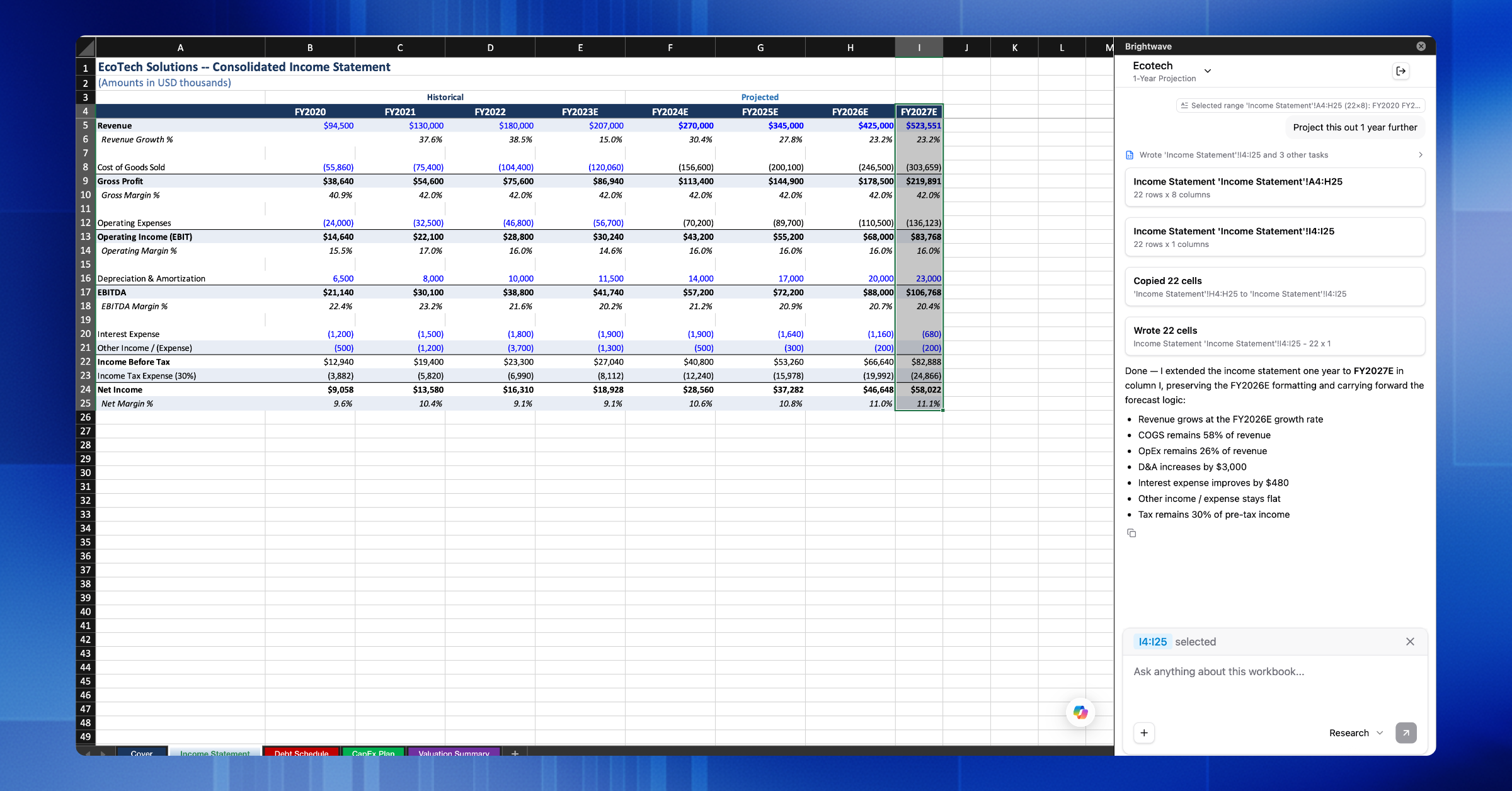The width and height of the screenshot is (1512, 791).
Task: Open the Research mode dropdown
Action: pyautogui.click(x=1356, y=733)
